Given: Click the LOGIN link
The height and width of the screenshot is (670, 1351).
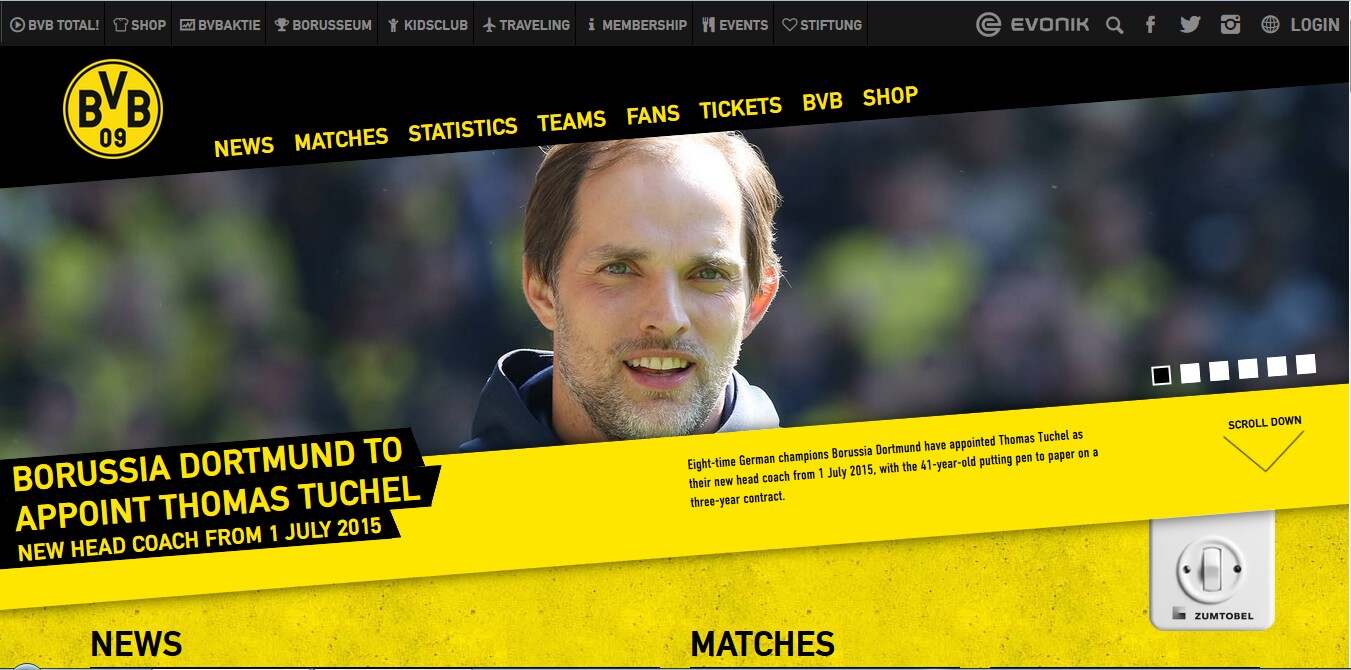Looking at the screenshot, I should 1314,25.
